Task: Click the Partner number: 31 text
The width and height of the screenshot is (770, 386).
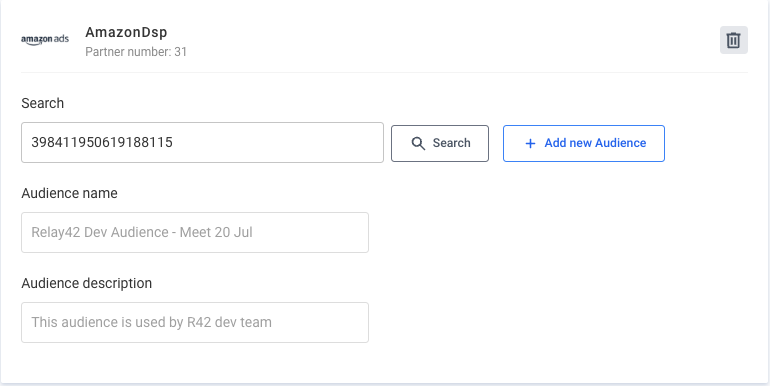Action: click(136, 52)
